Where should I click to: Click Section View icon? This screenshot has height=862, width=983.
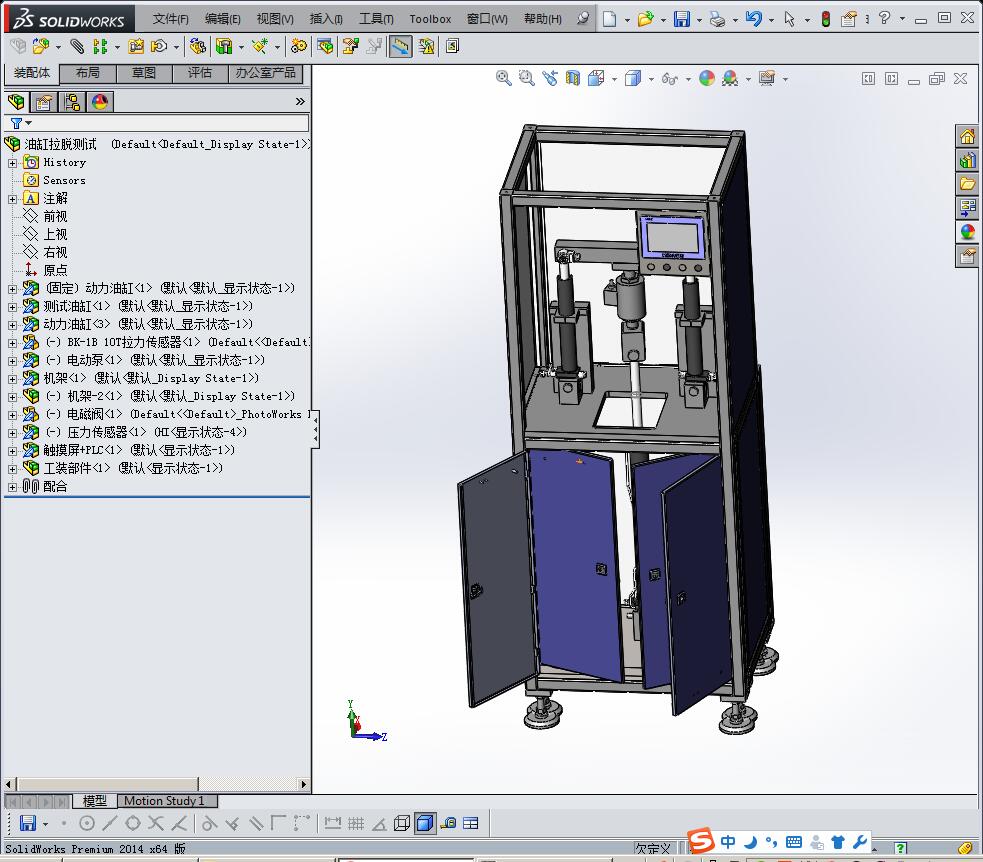573,78
